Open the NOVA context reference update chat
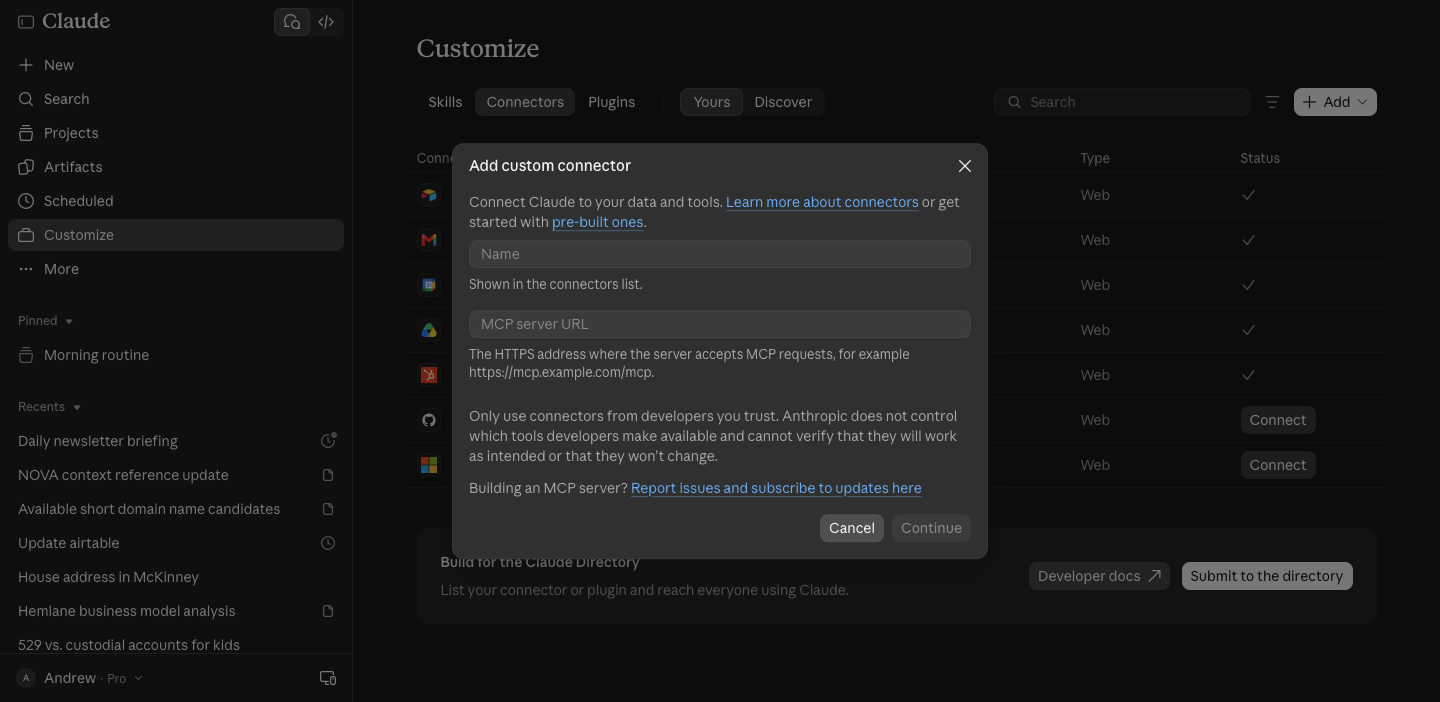Image resolution: width=1440 pixels, height=702 pixels. pyautogui.click(x=123, y=475)
